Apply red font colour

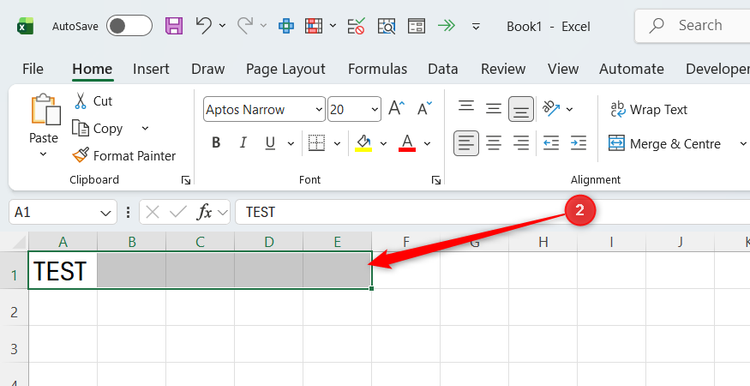(x=407, y=143)
